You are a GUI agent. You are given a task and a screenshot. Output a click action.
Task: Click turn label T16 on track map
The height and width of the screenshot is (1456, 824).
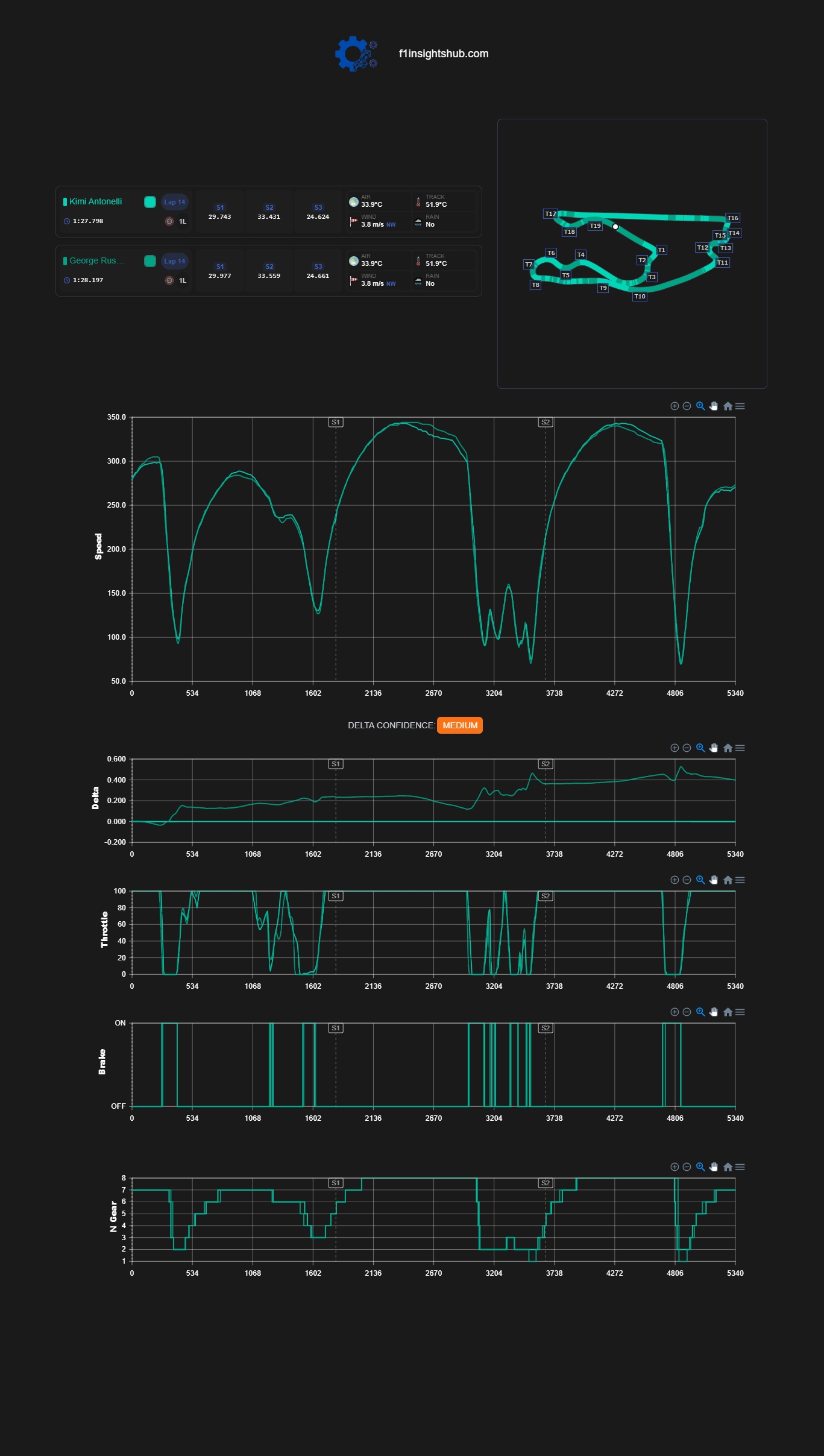click(x=732, y=218)
